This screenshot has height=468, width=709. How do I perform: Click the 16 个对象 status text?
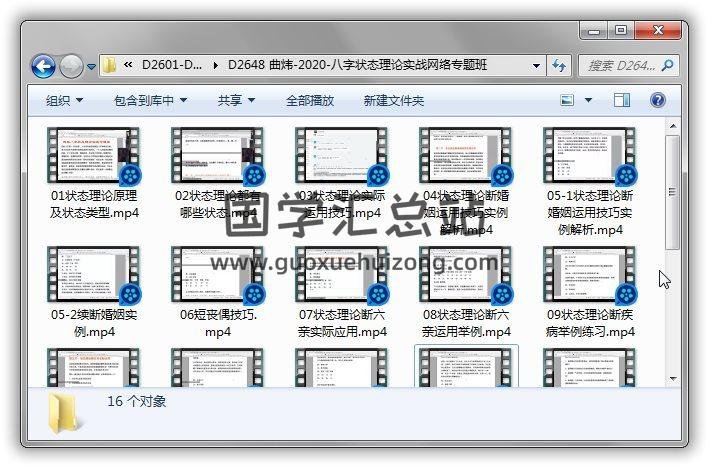(x=137, y=402)
